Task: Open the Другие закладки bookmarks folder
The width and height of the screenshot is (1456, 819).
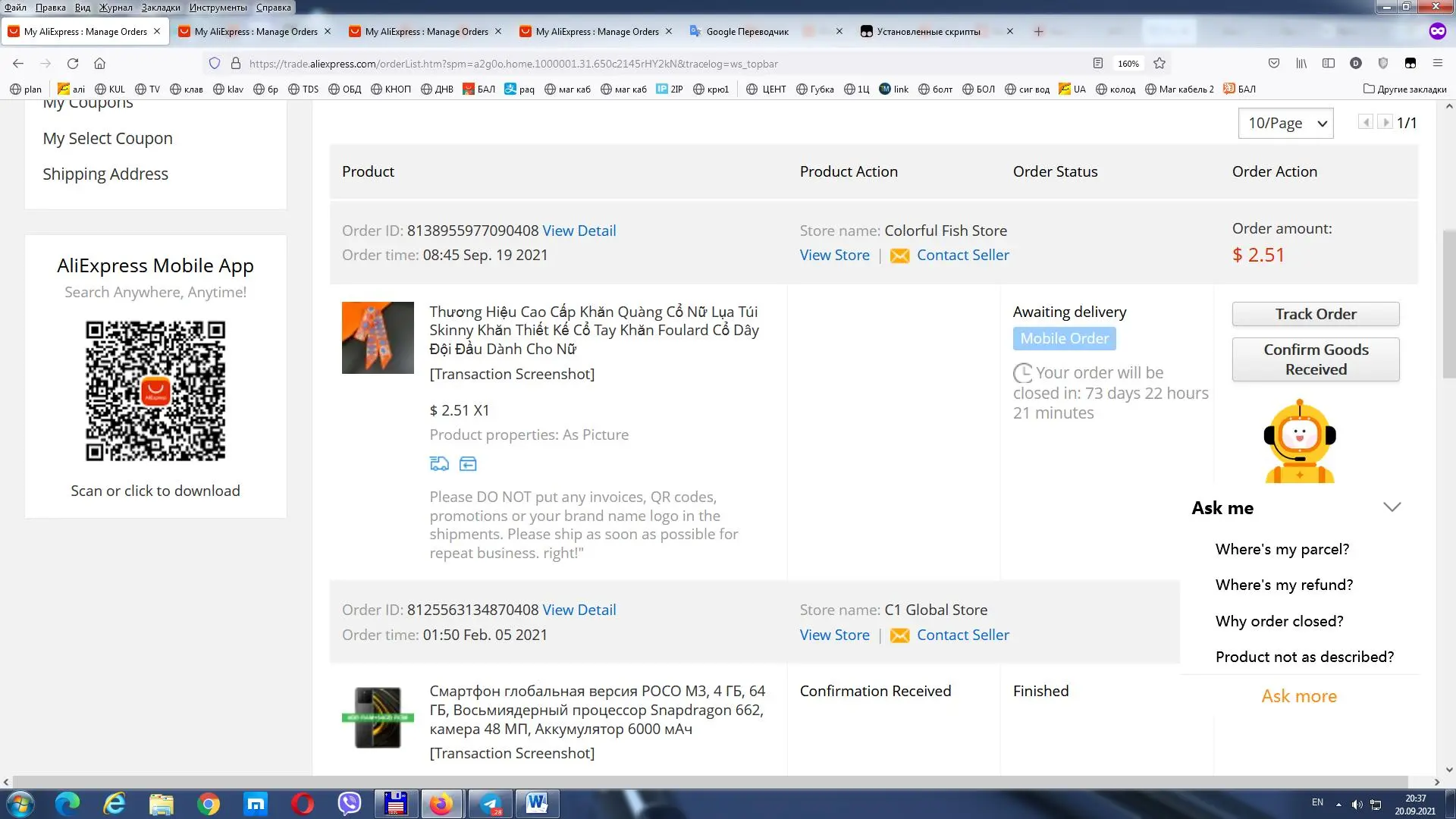Action: [1405, 89]
